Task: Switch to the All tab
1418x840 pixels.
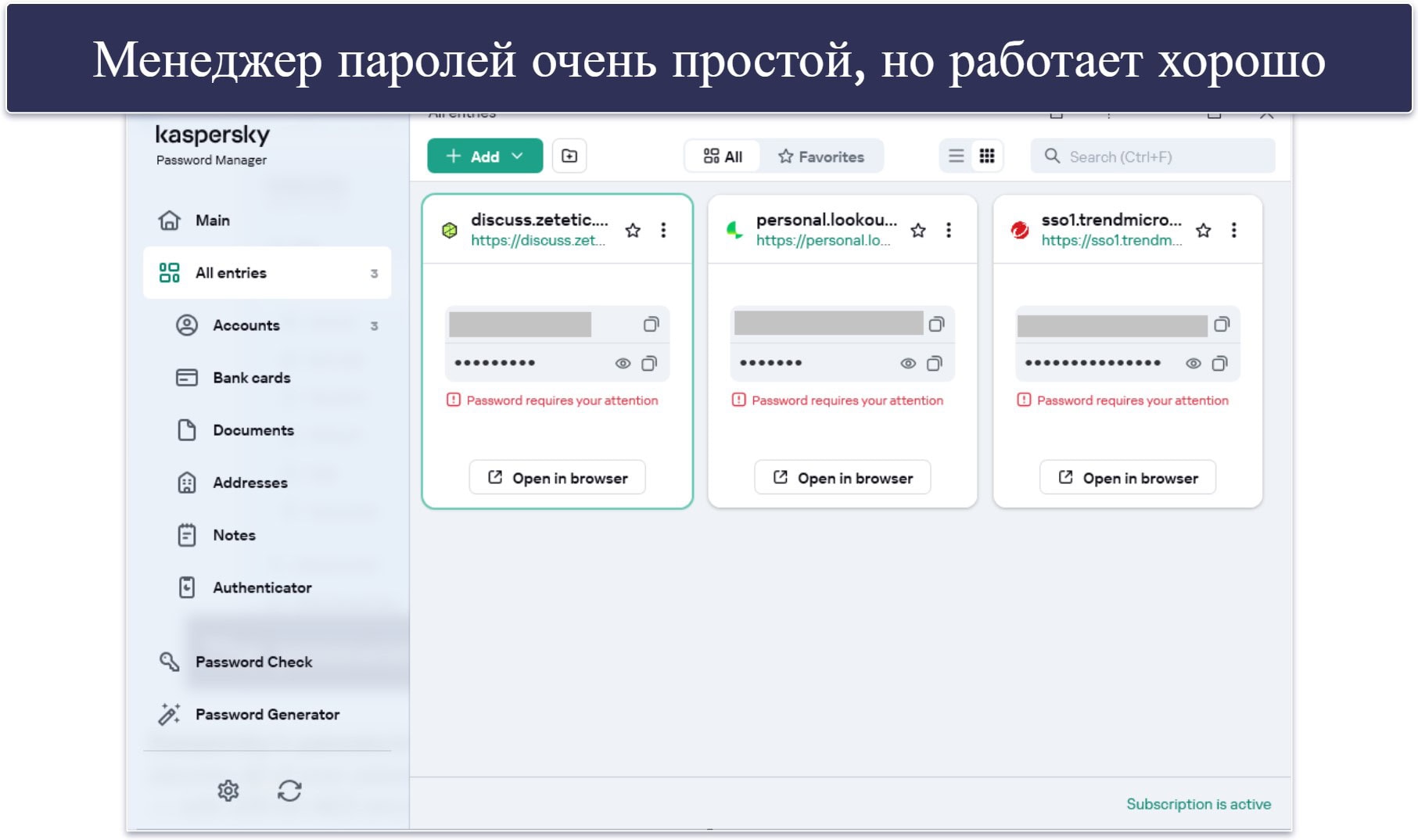Action: tap(723, 156)
